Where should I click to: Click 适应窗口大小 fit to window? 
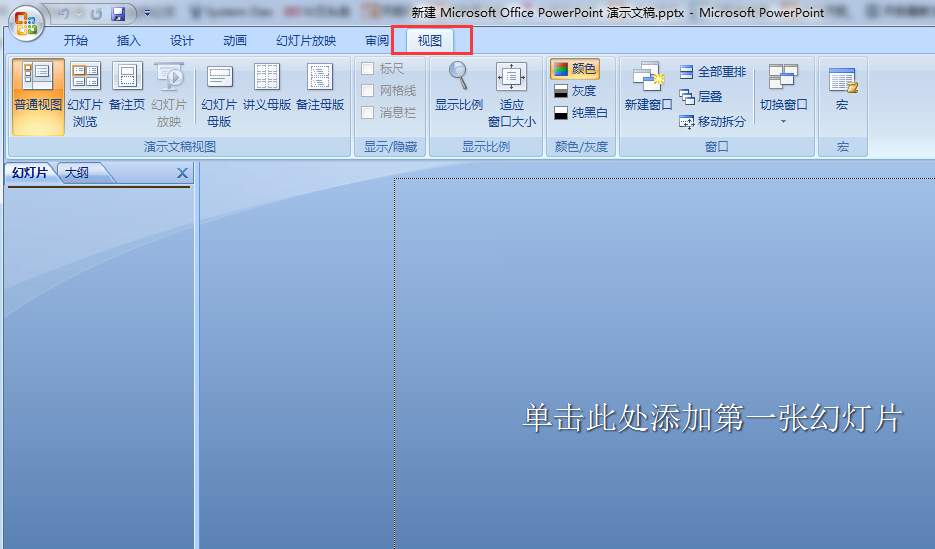512,97
